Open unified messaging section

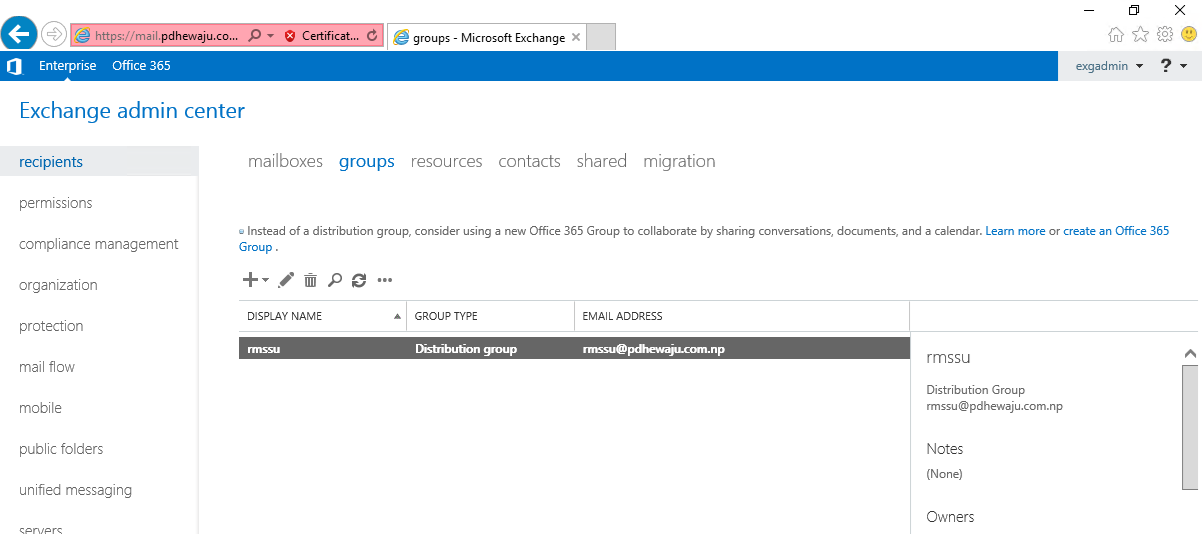click(x=76, y=490)
